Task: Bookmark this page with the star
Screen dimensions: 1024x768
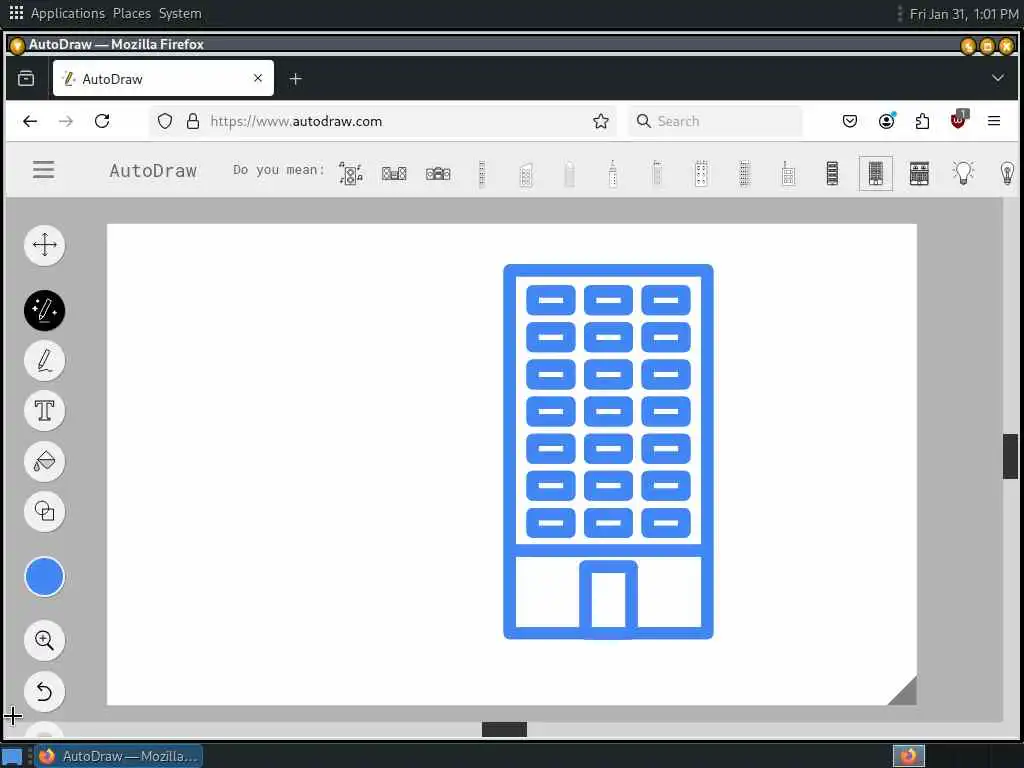Action: pyautogui.click(x=601, y=121)
